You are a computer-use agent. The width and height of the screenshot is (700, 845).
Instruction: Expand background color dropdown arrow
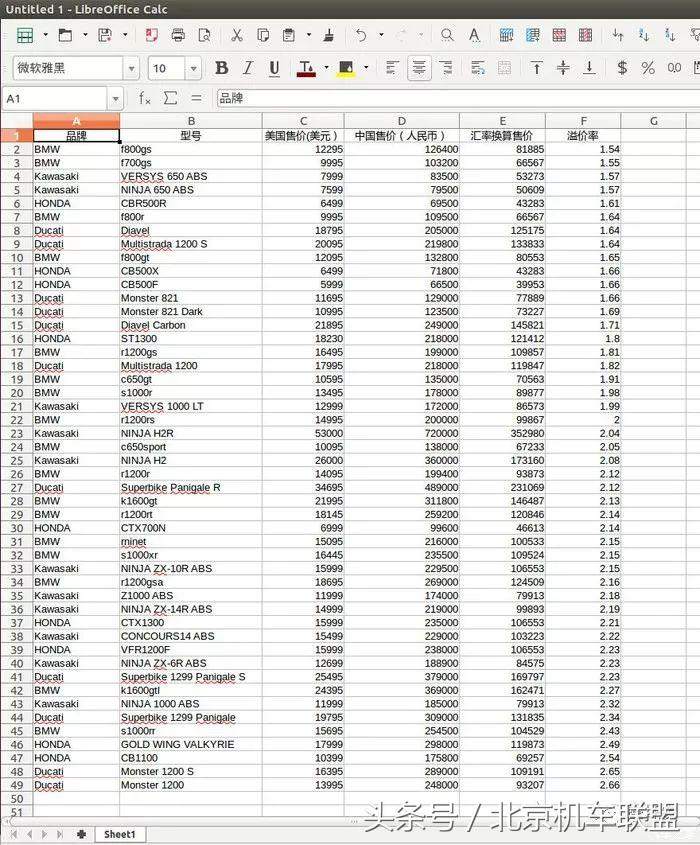(x=366, y=68)
